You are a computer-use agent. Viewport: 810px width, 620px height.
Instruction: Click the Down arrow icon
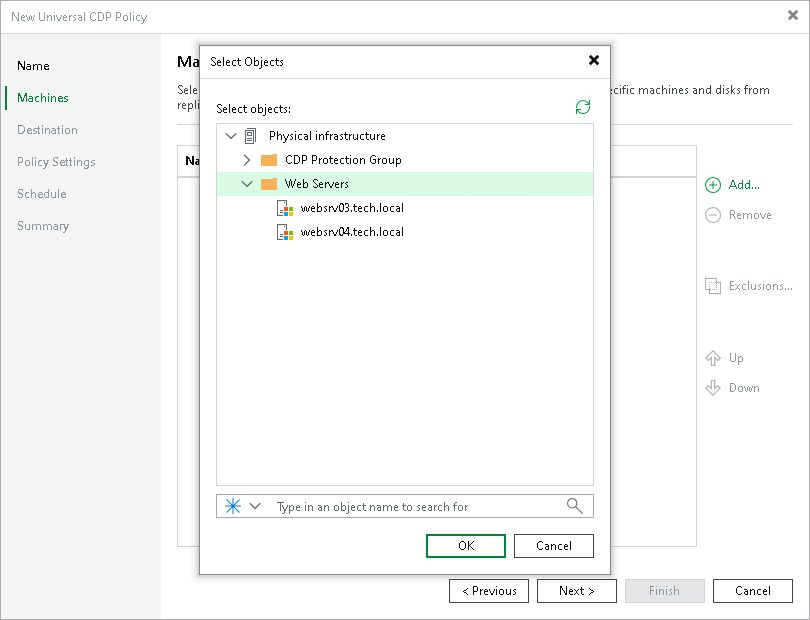(x=712, y=388)
